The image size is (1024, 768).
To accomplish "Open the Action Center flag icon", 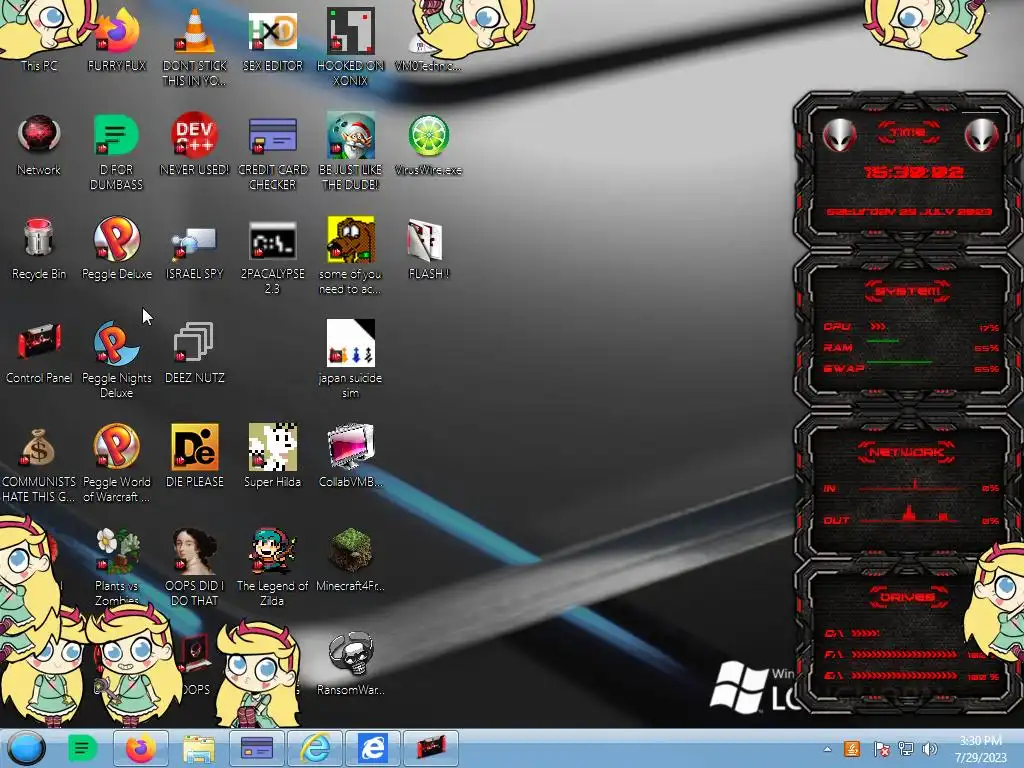I will point(881,749).
